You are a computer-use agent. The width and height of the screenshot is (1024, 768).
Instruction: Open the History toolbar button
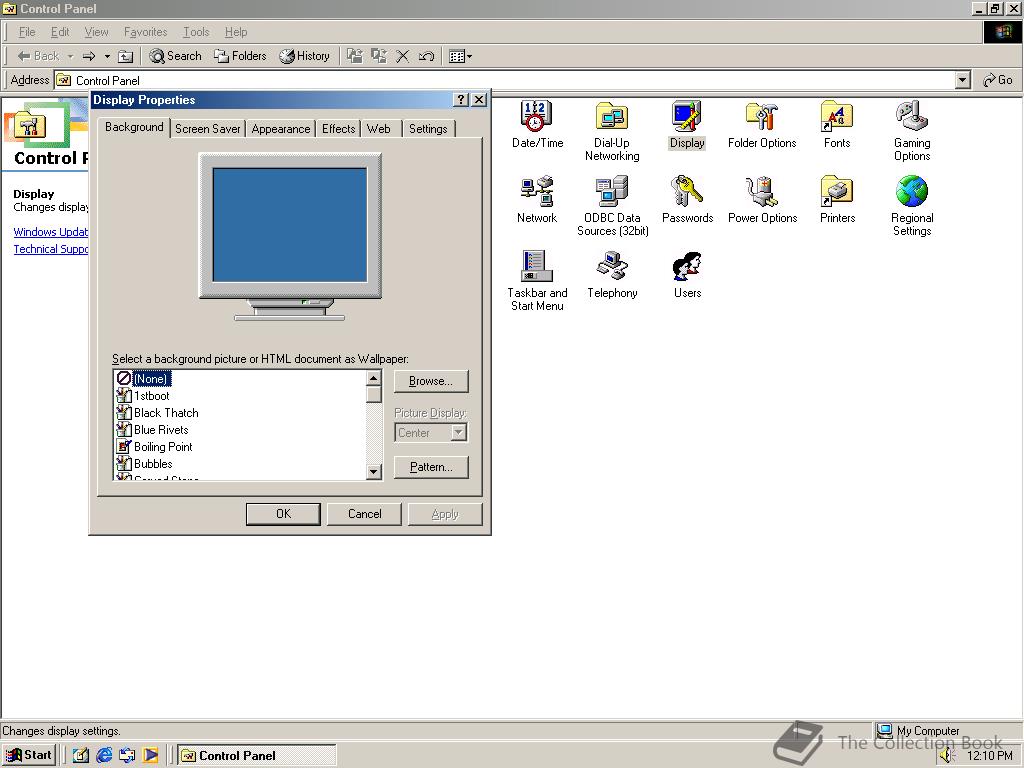click(304, 56)
